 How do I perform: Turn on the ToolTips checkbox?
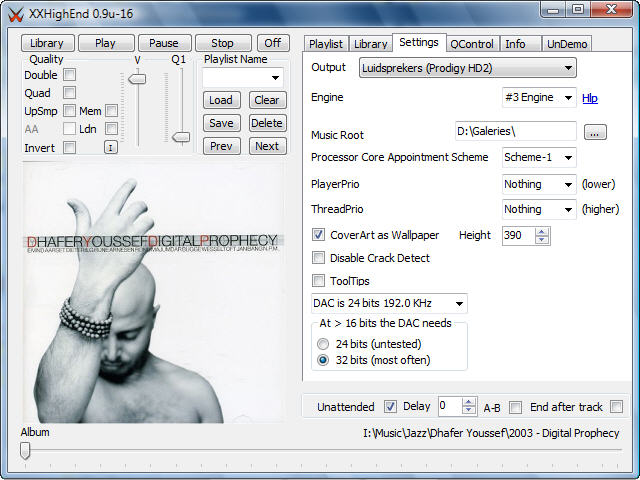coord(318,281)
